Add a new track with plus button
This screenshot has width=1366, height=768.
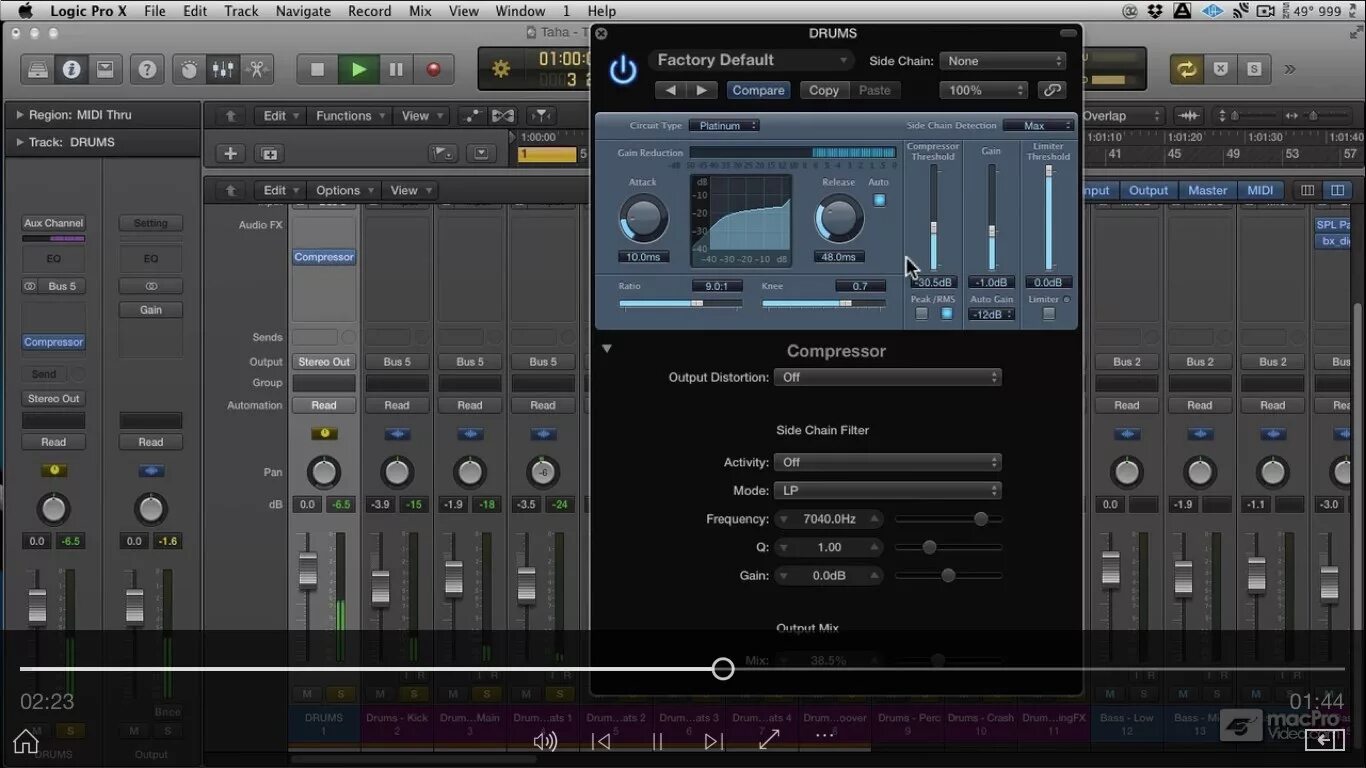click(x=230, y=153)
